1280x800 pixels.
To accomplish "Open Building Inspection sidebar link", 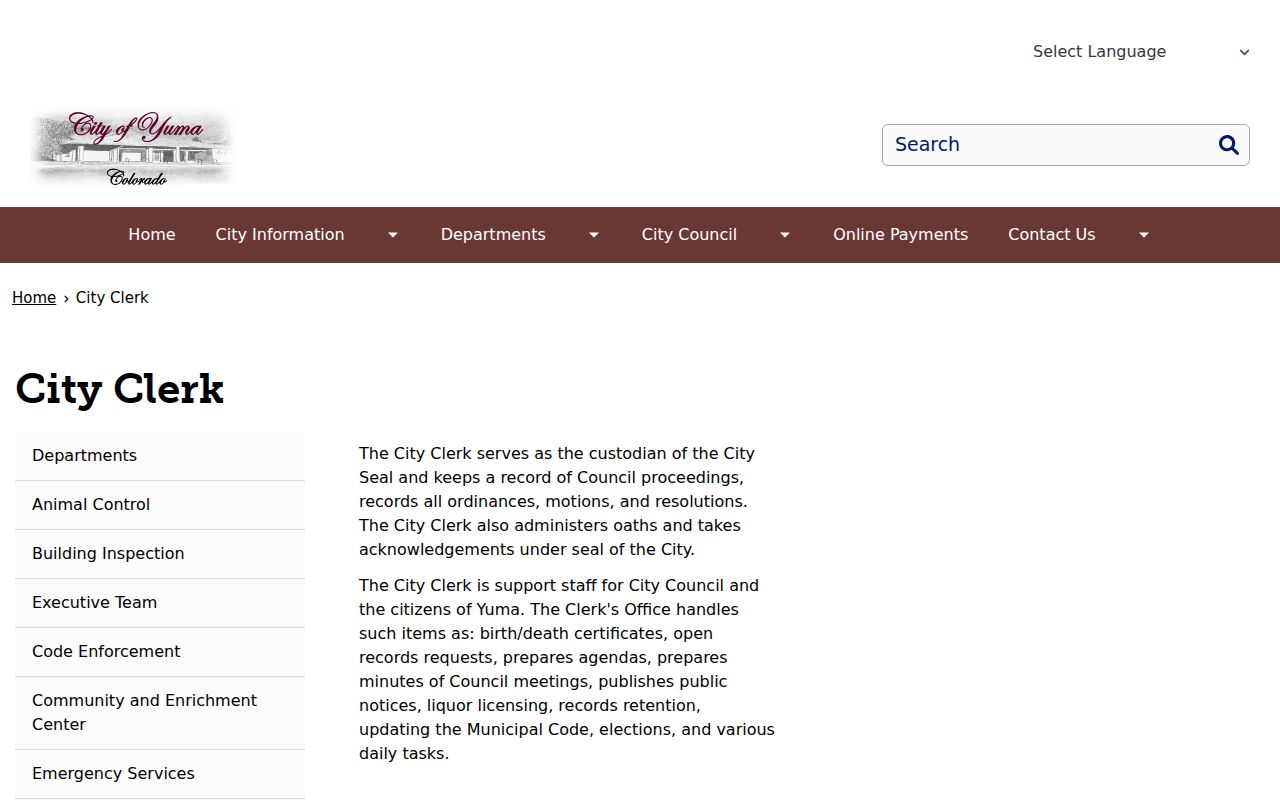I will (x=160, y=554).
